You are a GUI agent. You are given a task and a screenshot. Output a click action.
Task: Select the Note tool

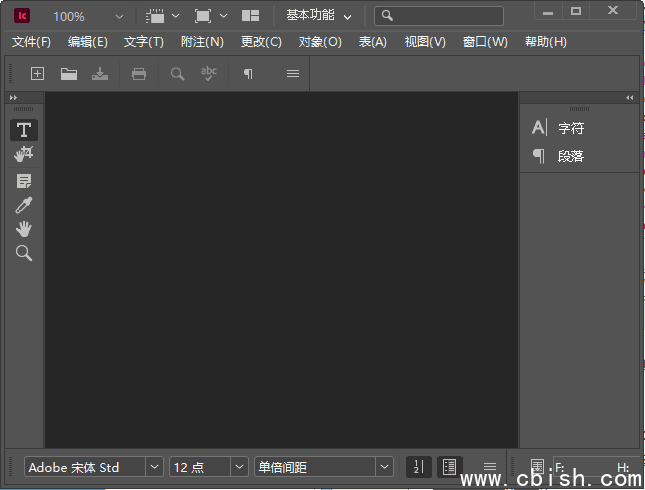[24, 181]
